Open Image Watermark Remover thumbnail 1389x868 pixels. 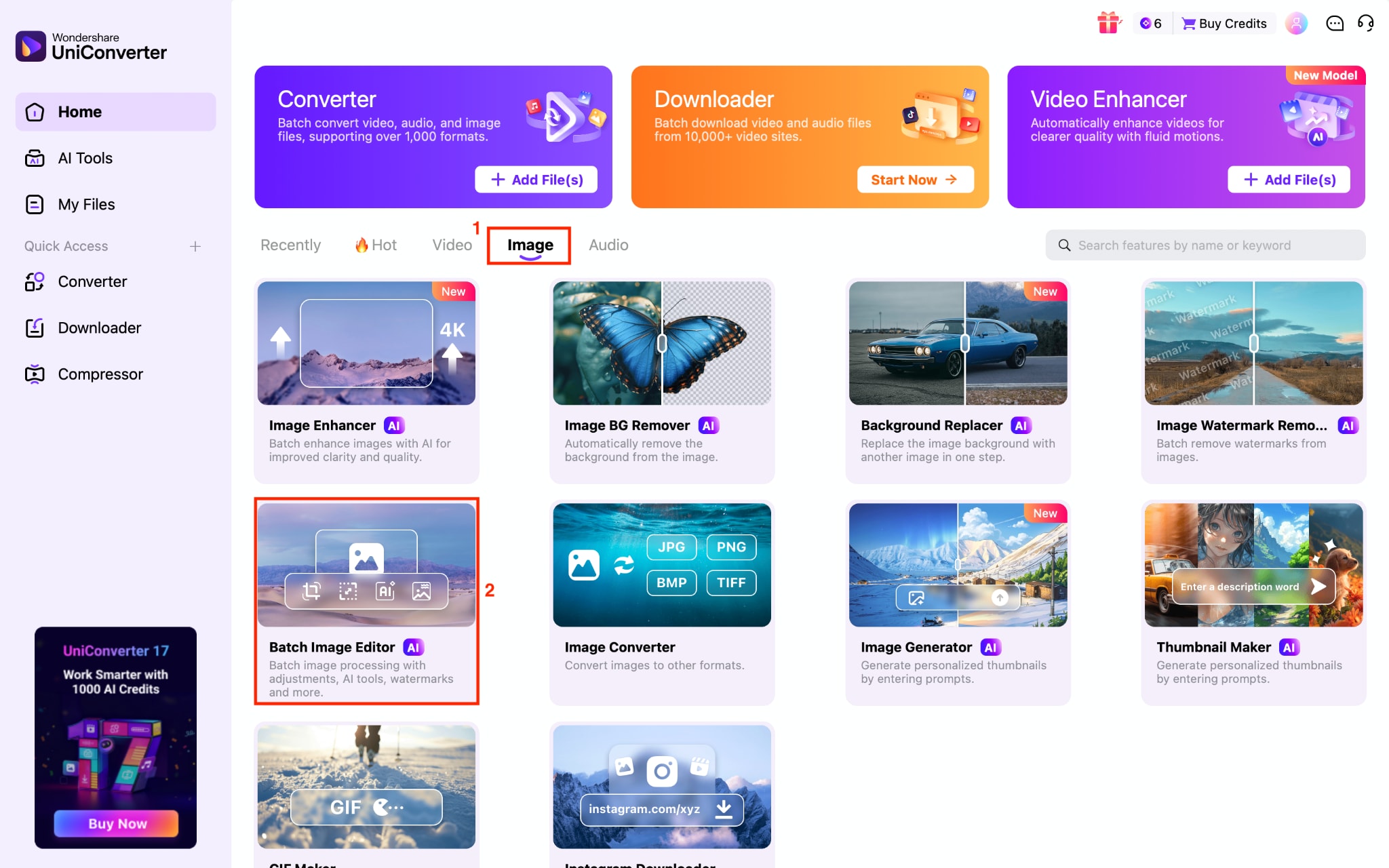pyautogui.click(x=1253, y=343)
